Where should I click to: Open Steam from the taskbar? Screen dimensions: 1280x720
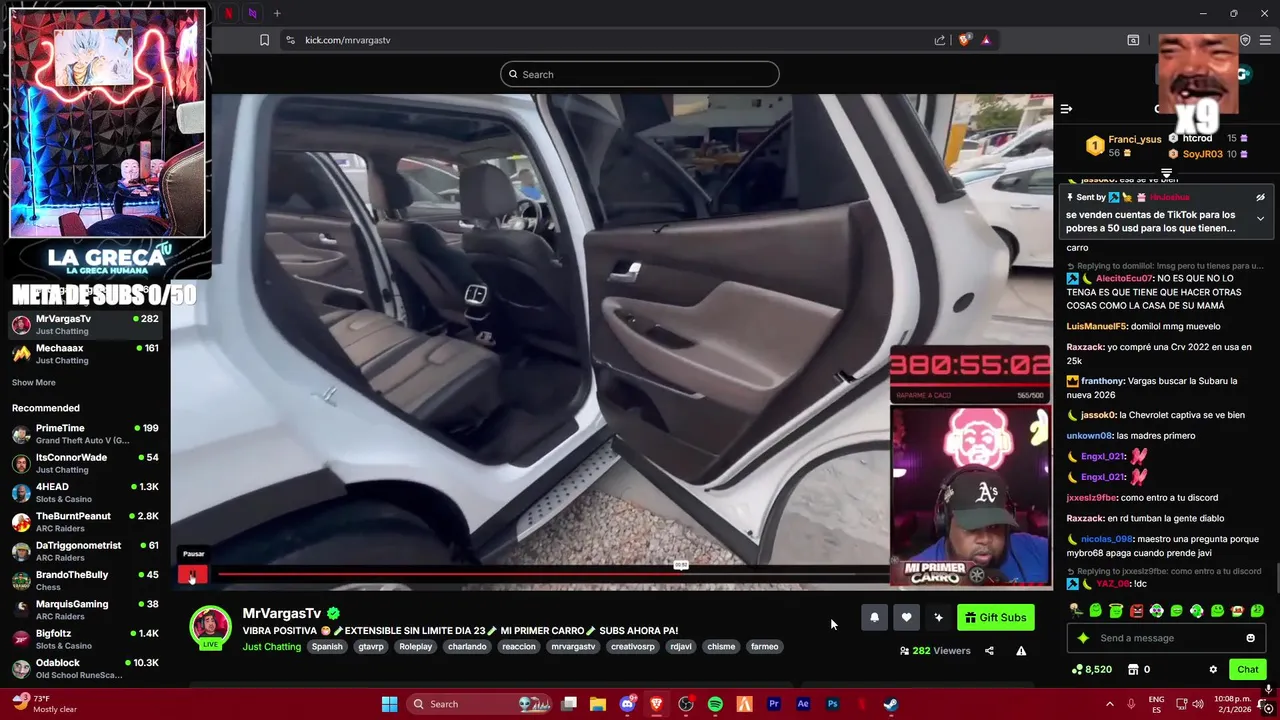click(x=890, y=704)
